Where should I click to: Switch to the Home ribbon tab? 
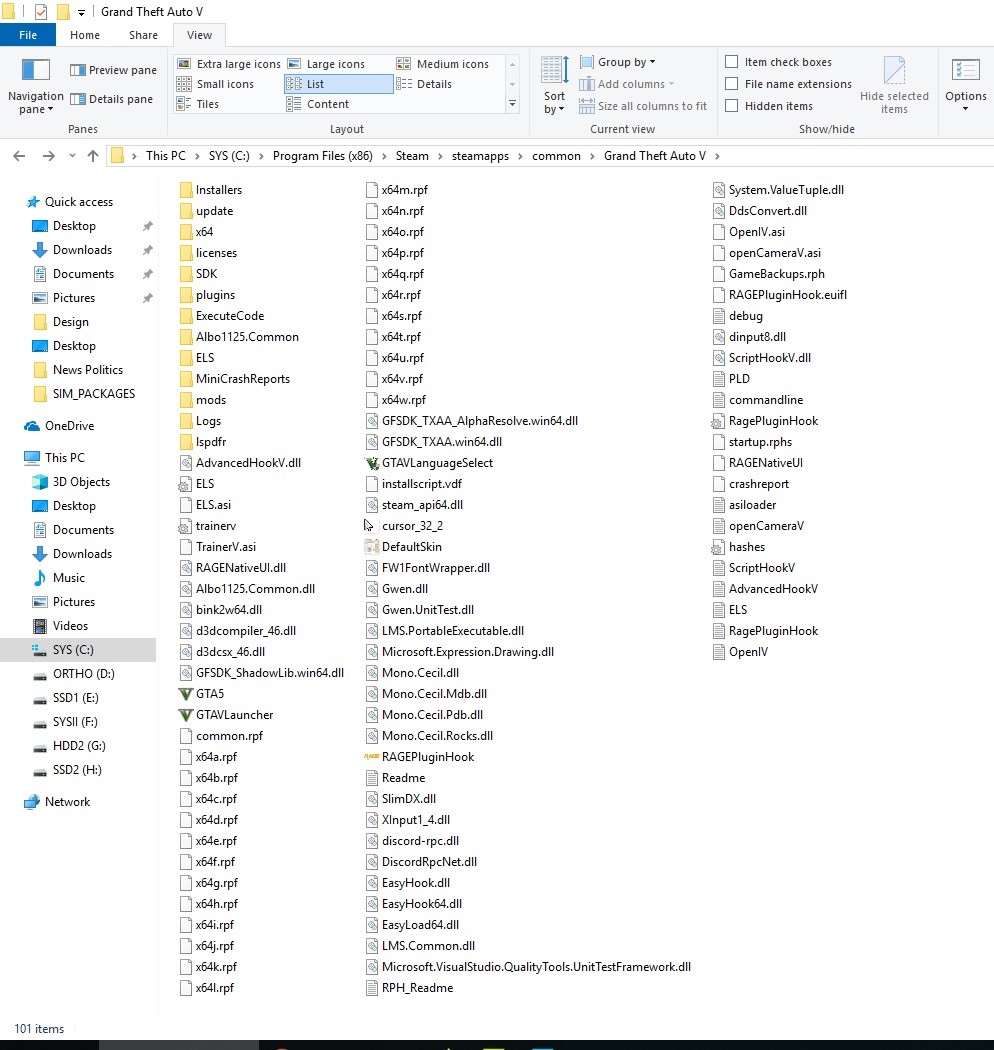(x=85, y=35)
